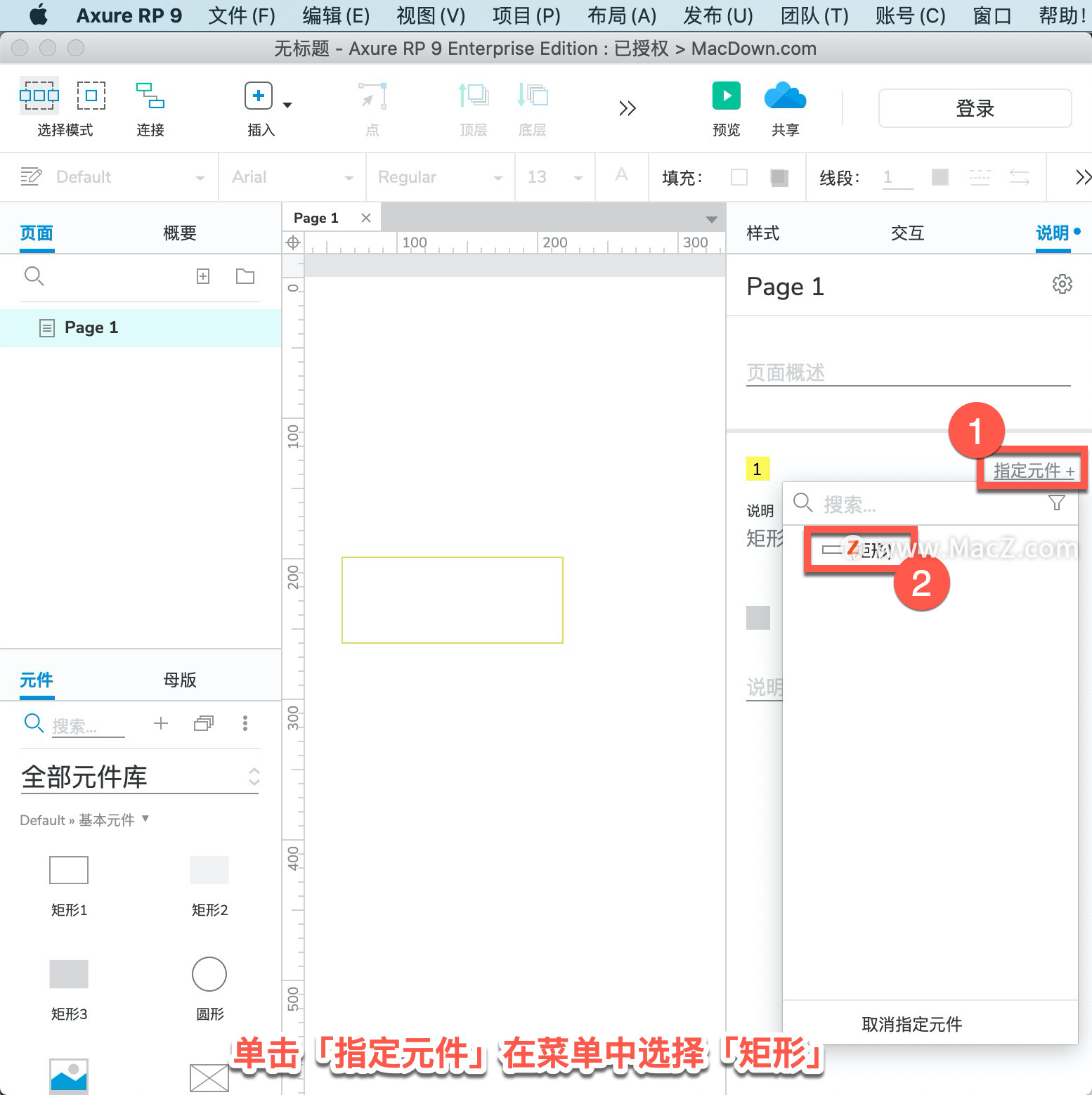The image size is (1092, 1095).
Task: Click the widget filter funnel icon
Action: pos(1057,503)
